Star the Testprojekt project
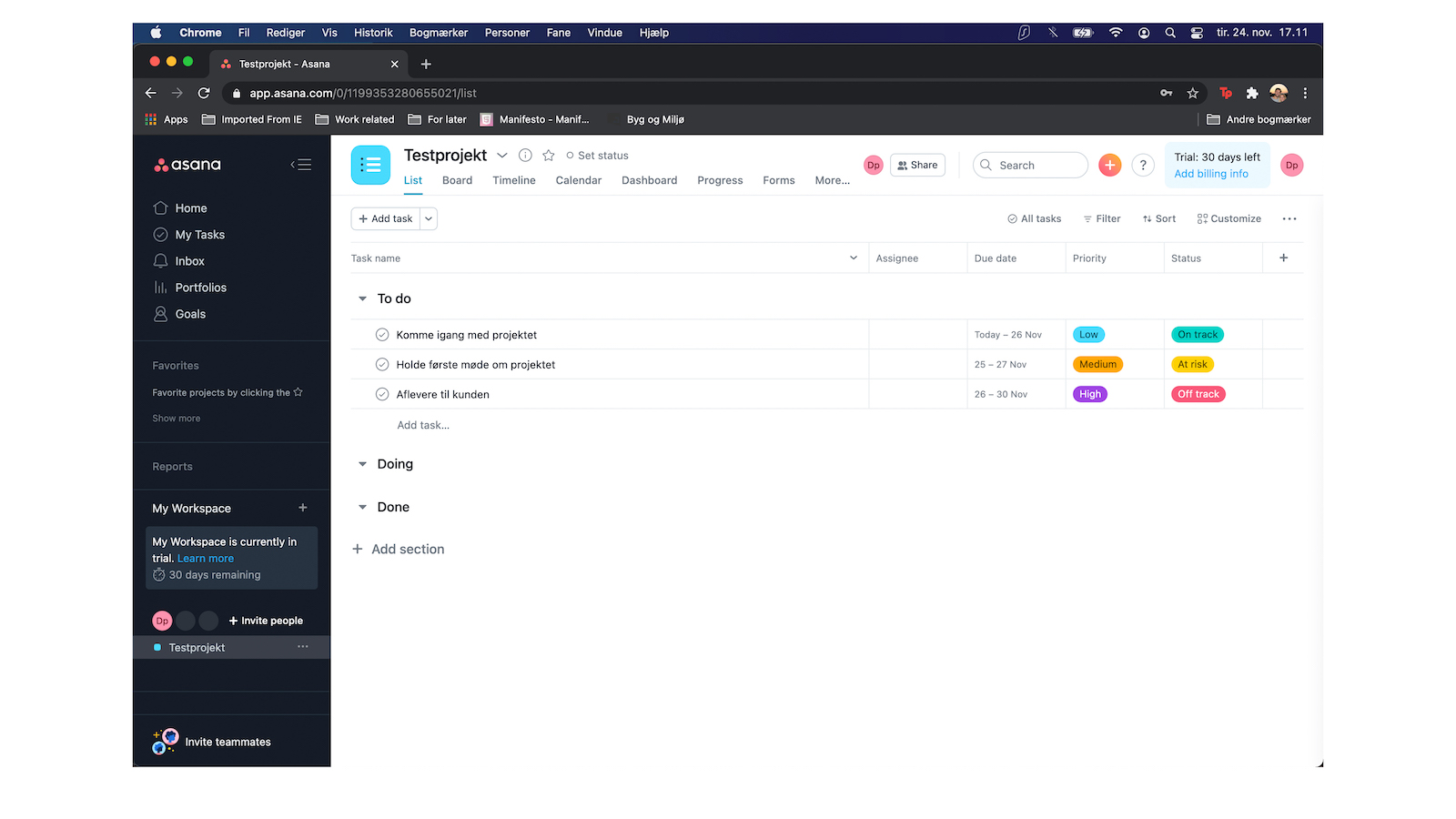The image size is (1456, 819). (x=547, y=155)
